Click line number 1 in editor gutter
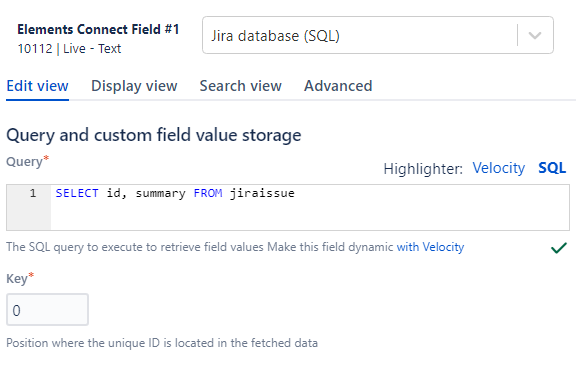576x367 pixels. pos(33,193)
